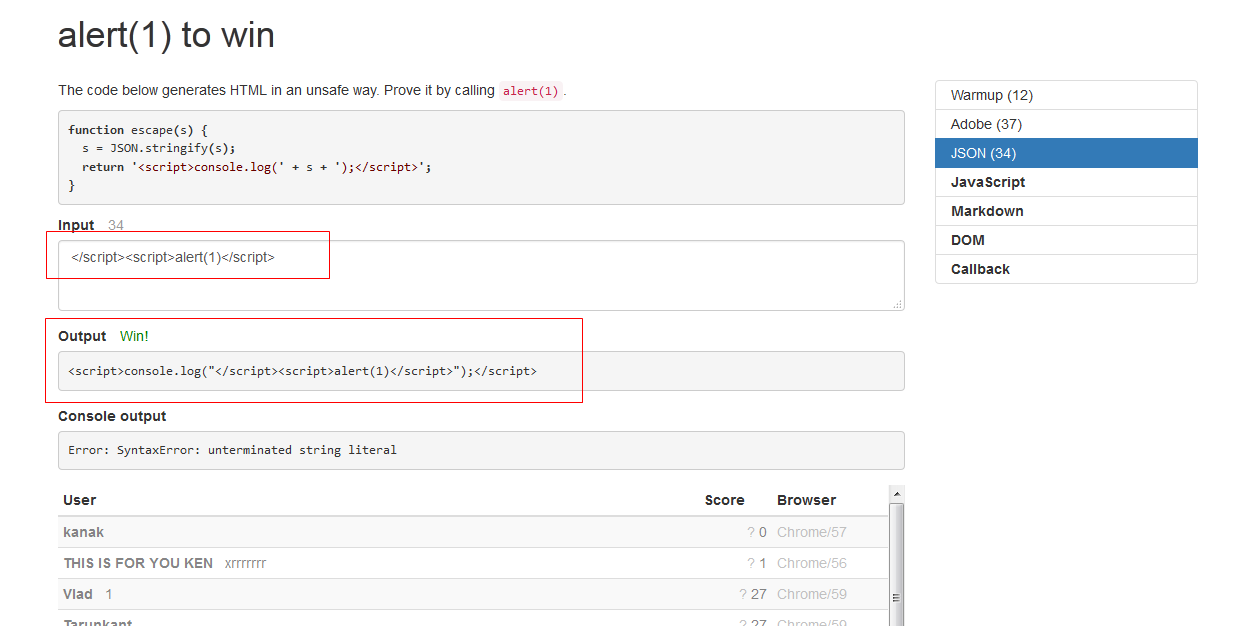Click the Chrome/56 browser cell
The width and height of the screenshot is (1250, 626).
point(812,563)
